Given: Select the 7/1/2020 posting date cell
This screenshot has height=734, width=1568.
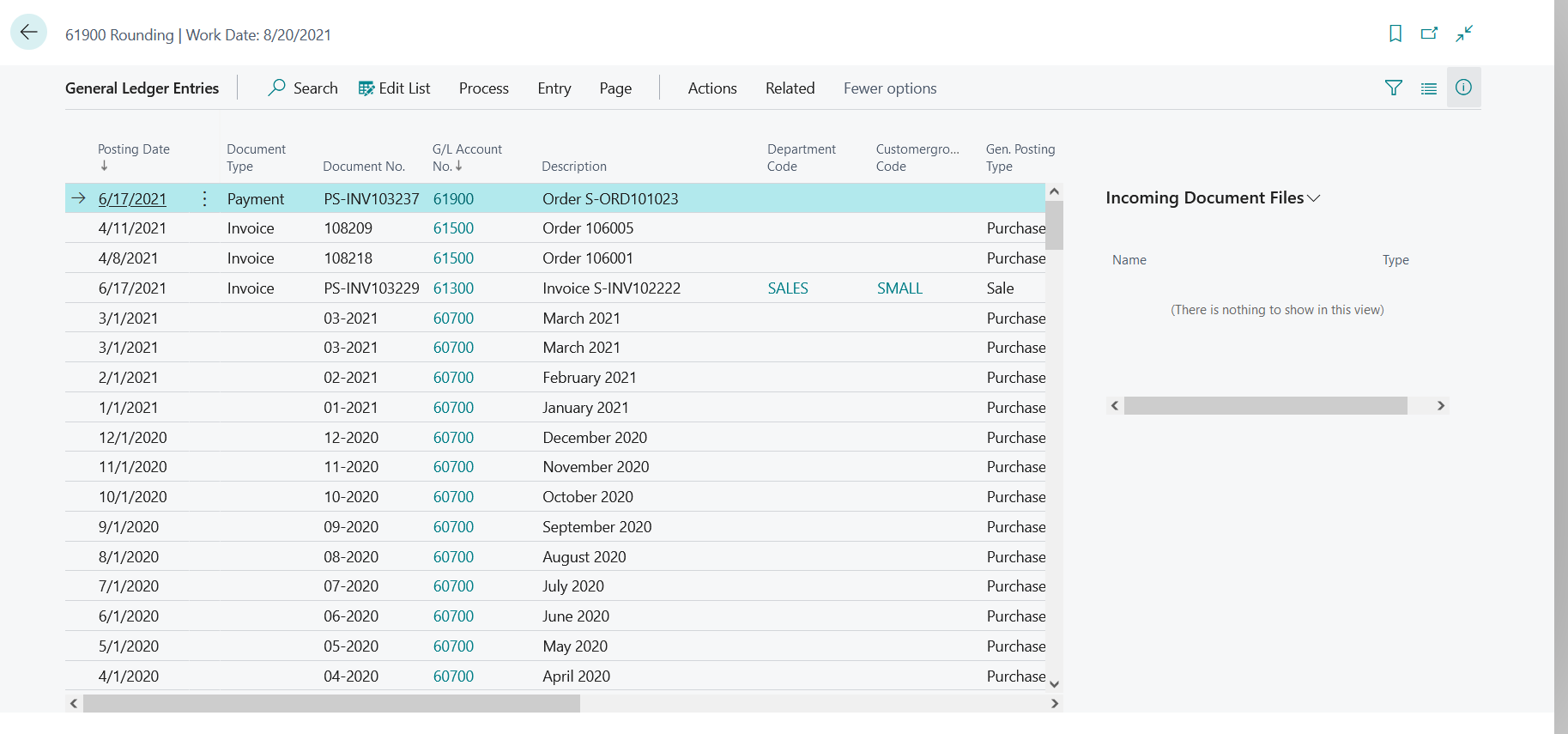Looking at the screenshot, I should (129, 586).
